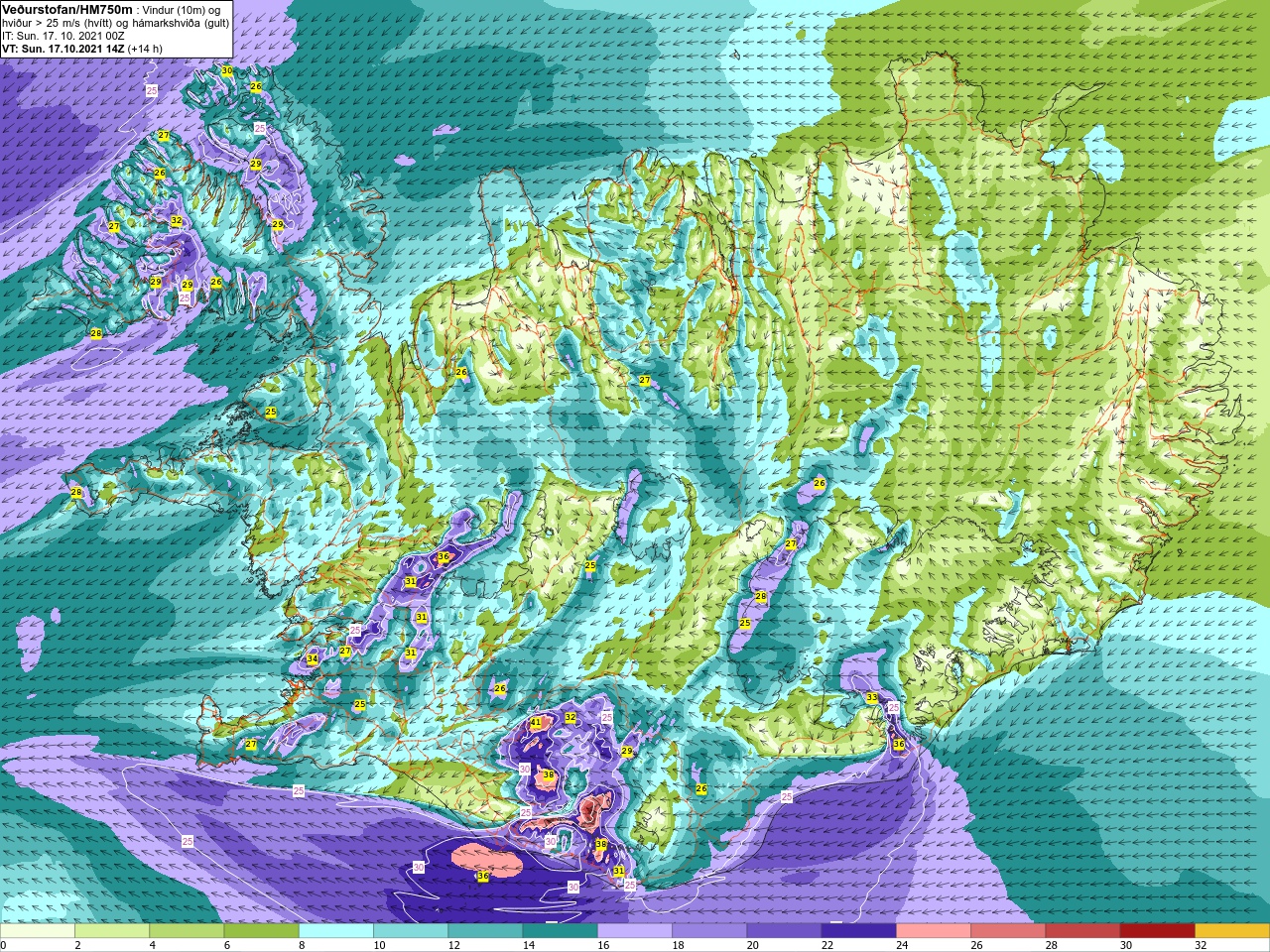
Task: Click the yellow 30 gust marker at top
Action: [227, 70]
